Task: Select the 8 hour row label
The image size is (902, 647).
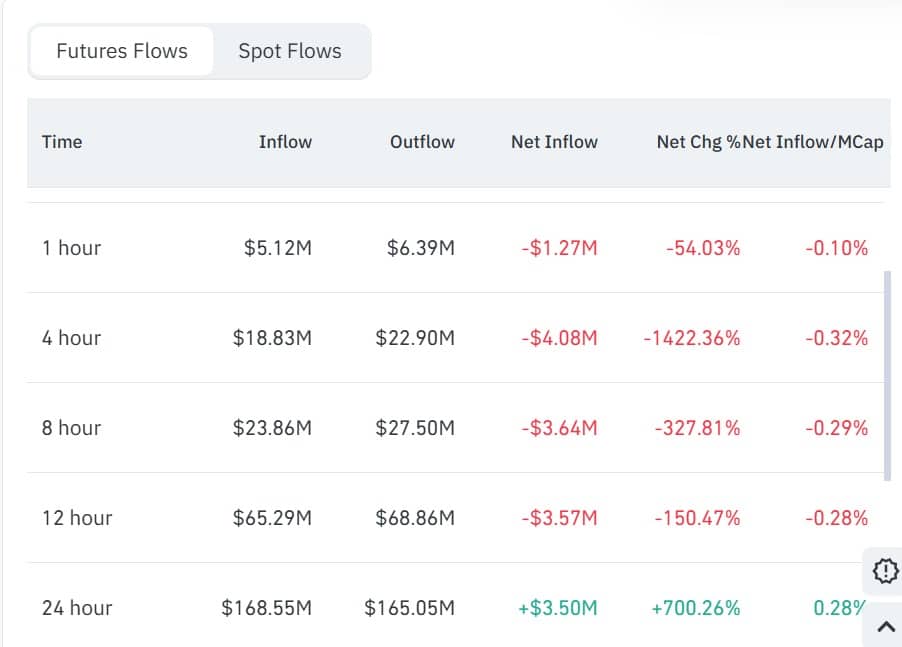Action: pos(71,428)
